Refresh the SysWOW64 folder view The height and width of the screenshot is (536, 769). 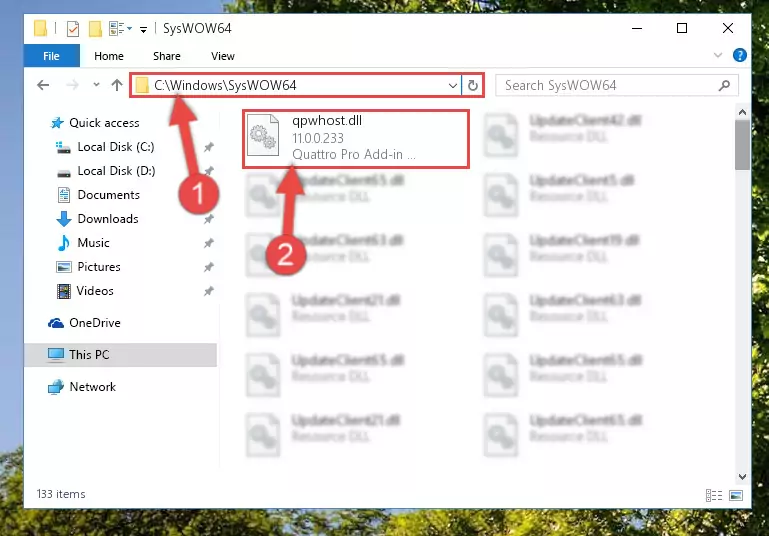473,86
